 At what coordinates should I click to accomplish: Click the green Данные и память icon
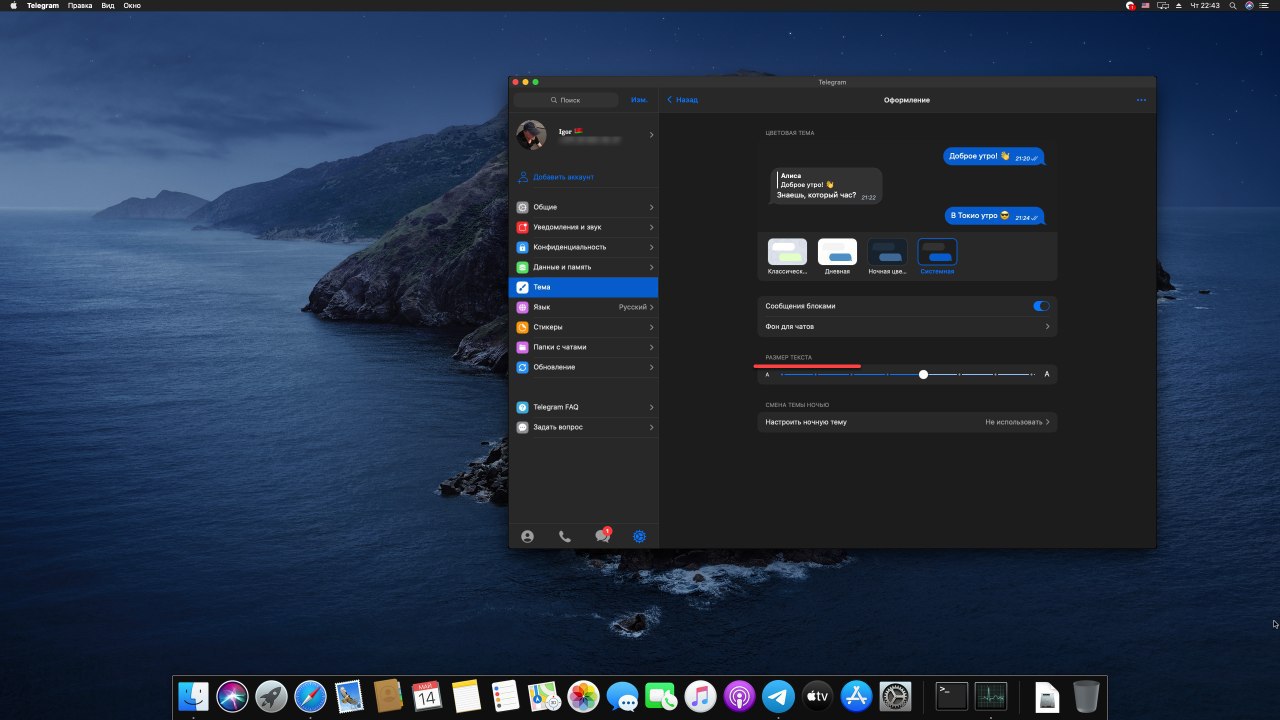(522, 267)
